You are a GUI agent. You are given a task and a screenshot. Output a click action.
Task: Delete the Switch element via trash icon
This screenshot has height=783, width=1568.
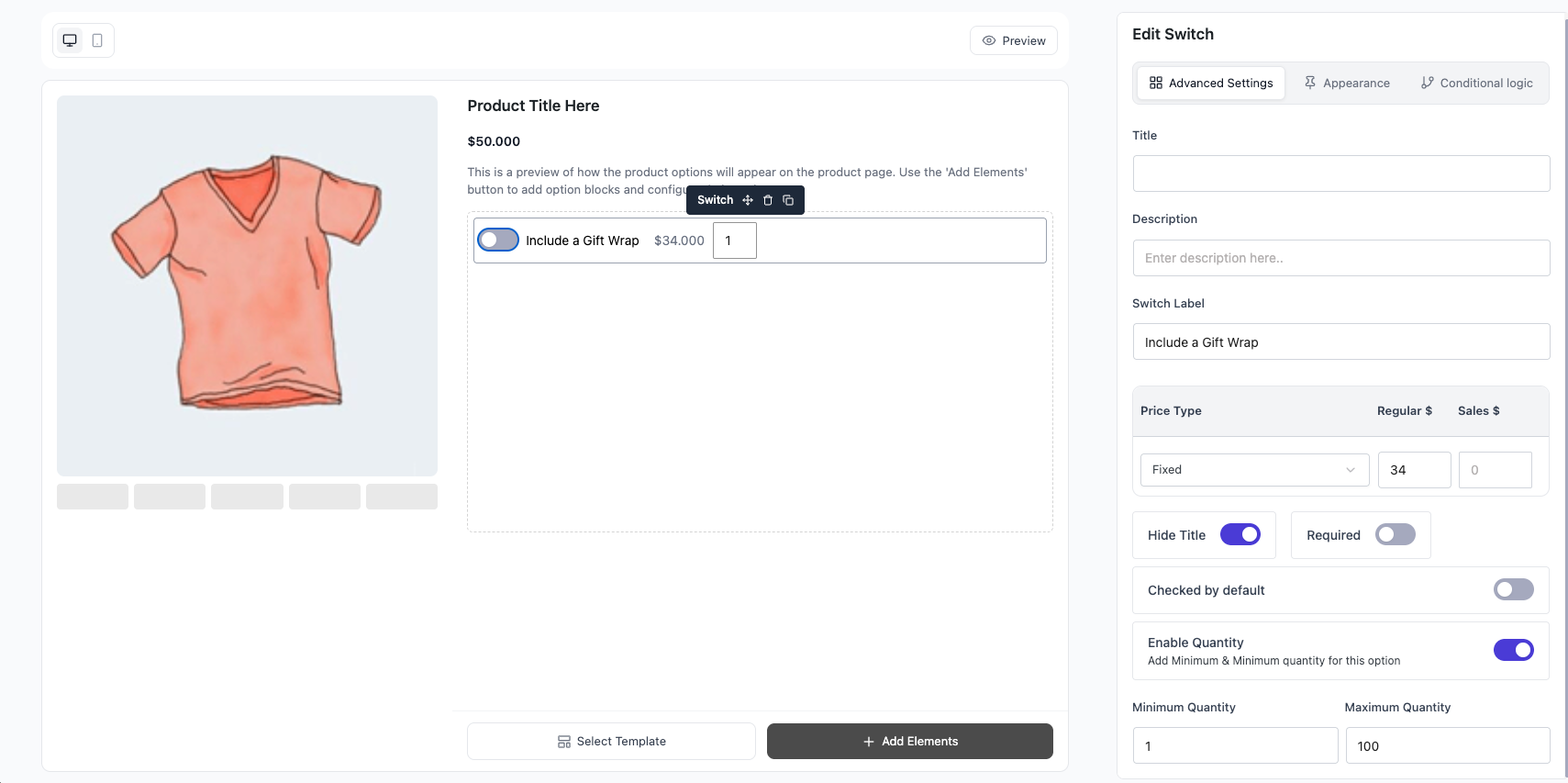(768, 200)
